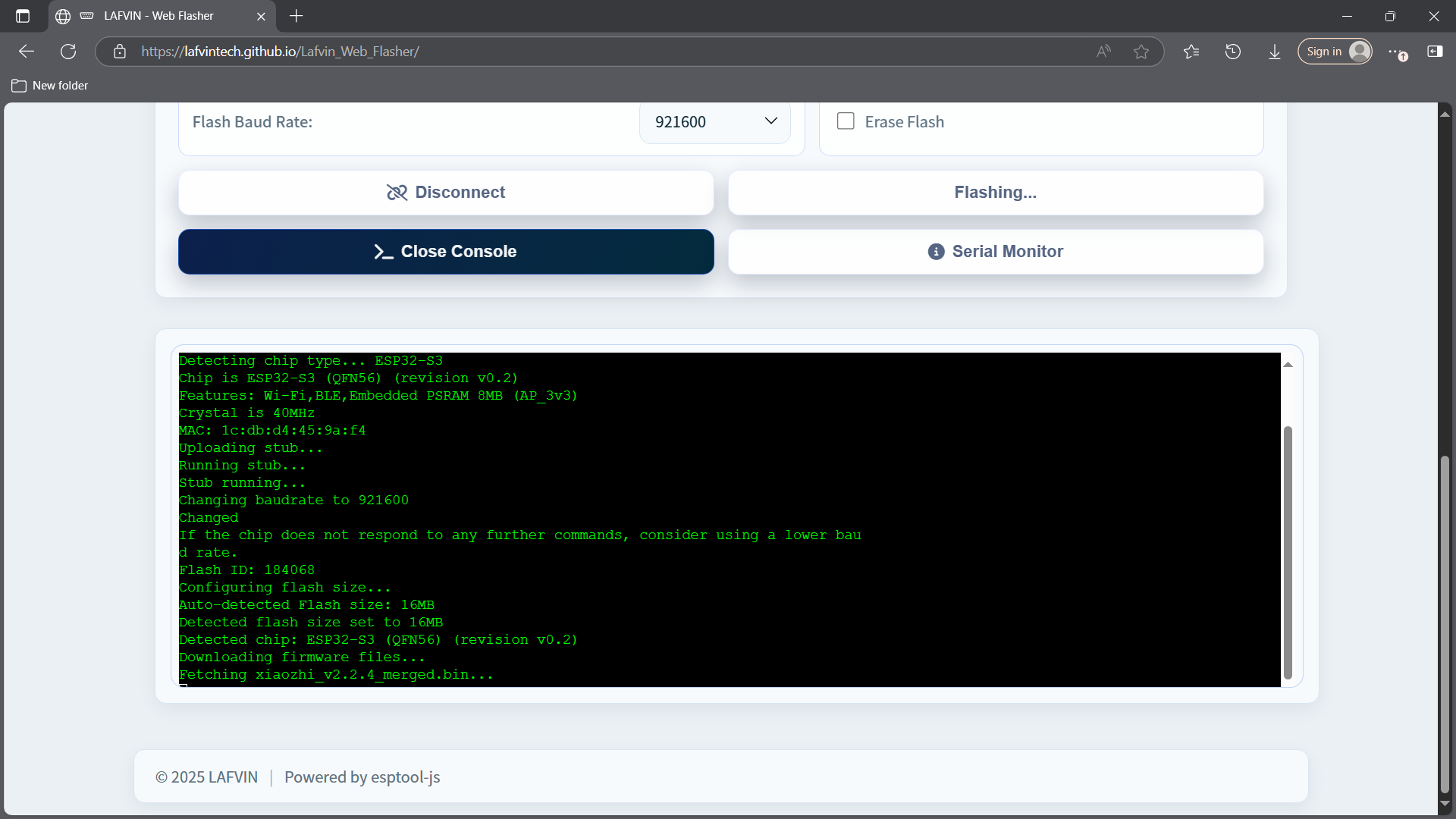Click the Close Console button
Image resolution: width=1456 pixels, height=819 pixels.
click(x=446, y=252)
